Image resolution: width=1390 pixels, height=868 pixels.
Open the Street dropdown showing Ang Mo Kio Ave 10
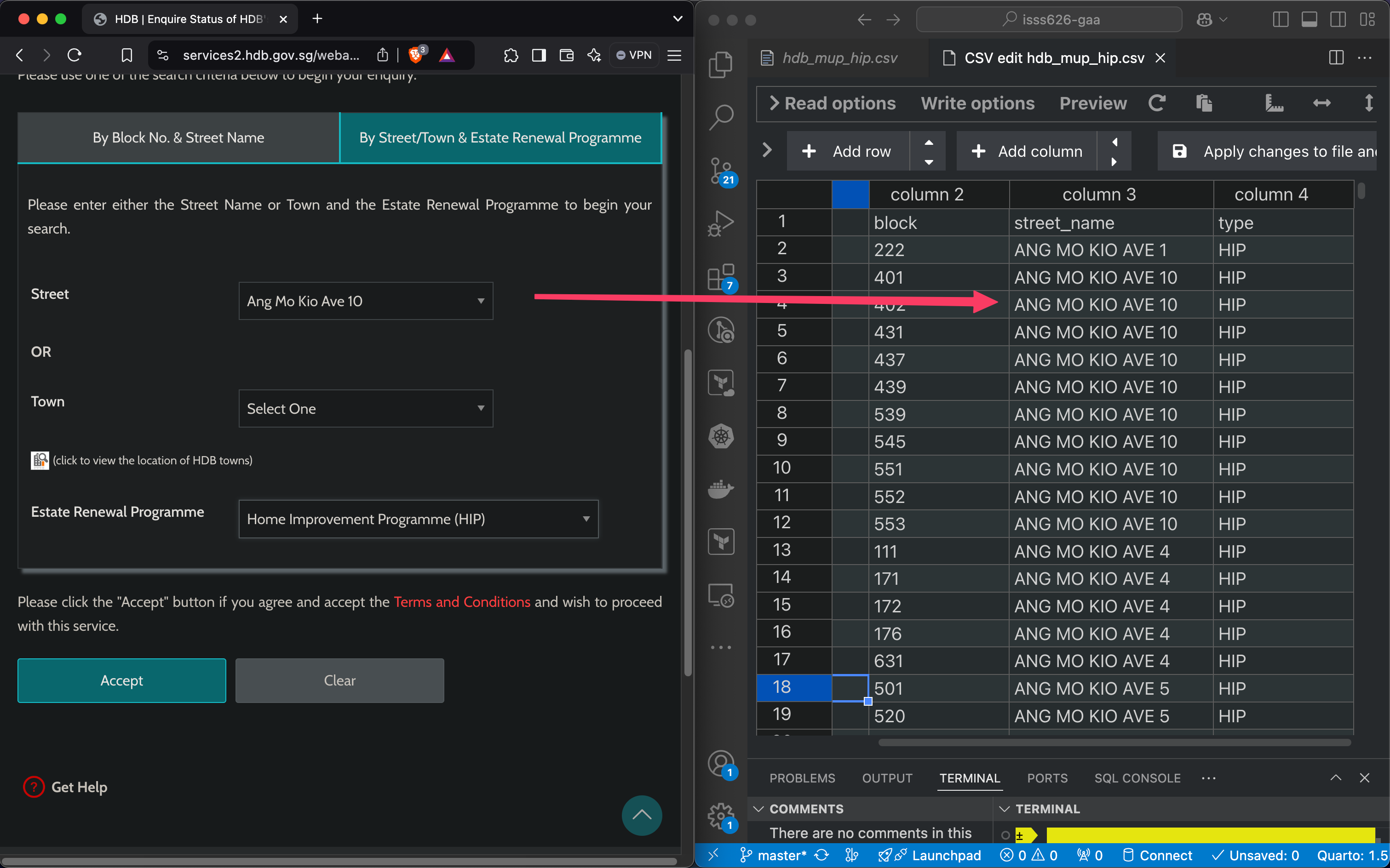366,301
